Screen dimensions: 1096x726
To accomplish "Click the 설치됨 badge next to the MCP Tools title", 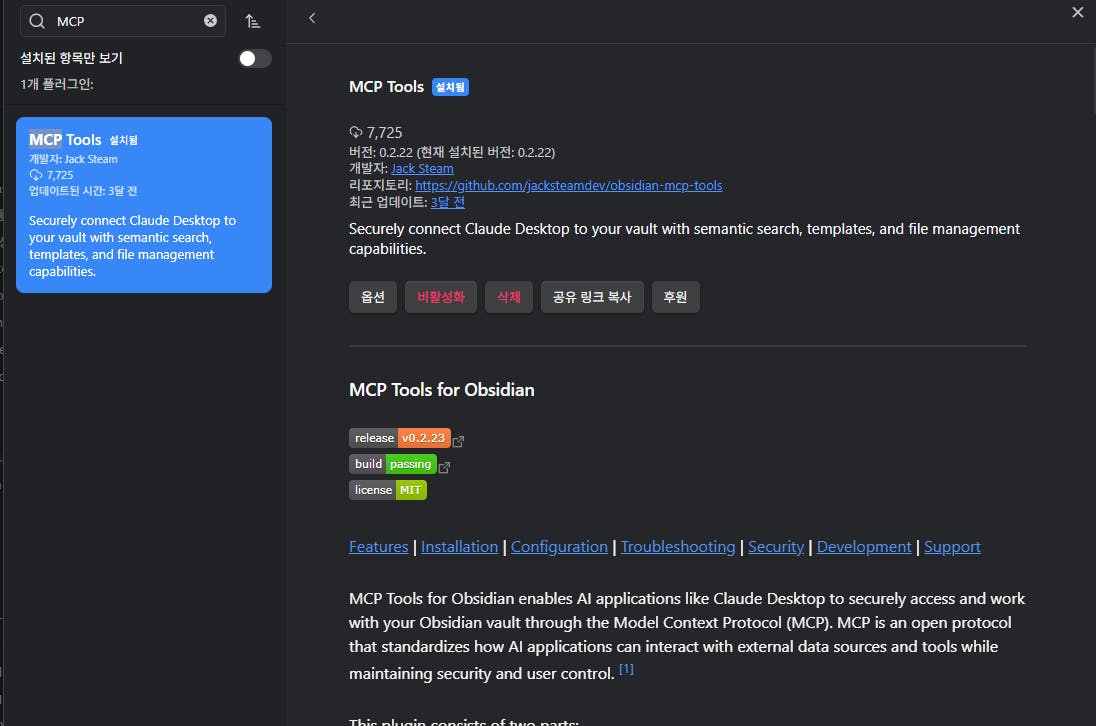I will 450,87.
